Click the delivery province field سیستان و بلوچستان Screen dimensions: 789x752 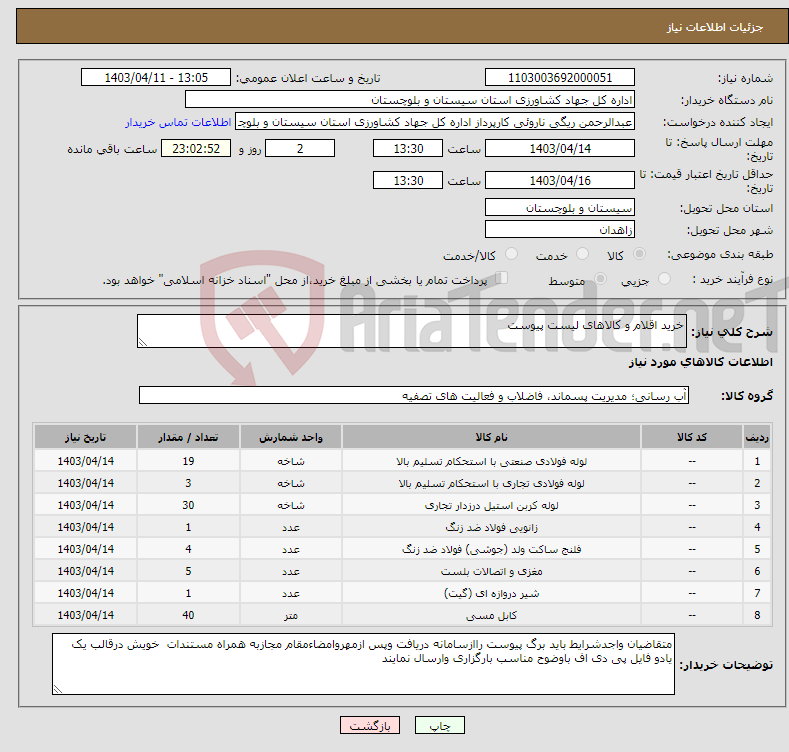click(x=560, y=207)
